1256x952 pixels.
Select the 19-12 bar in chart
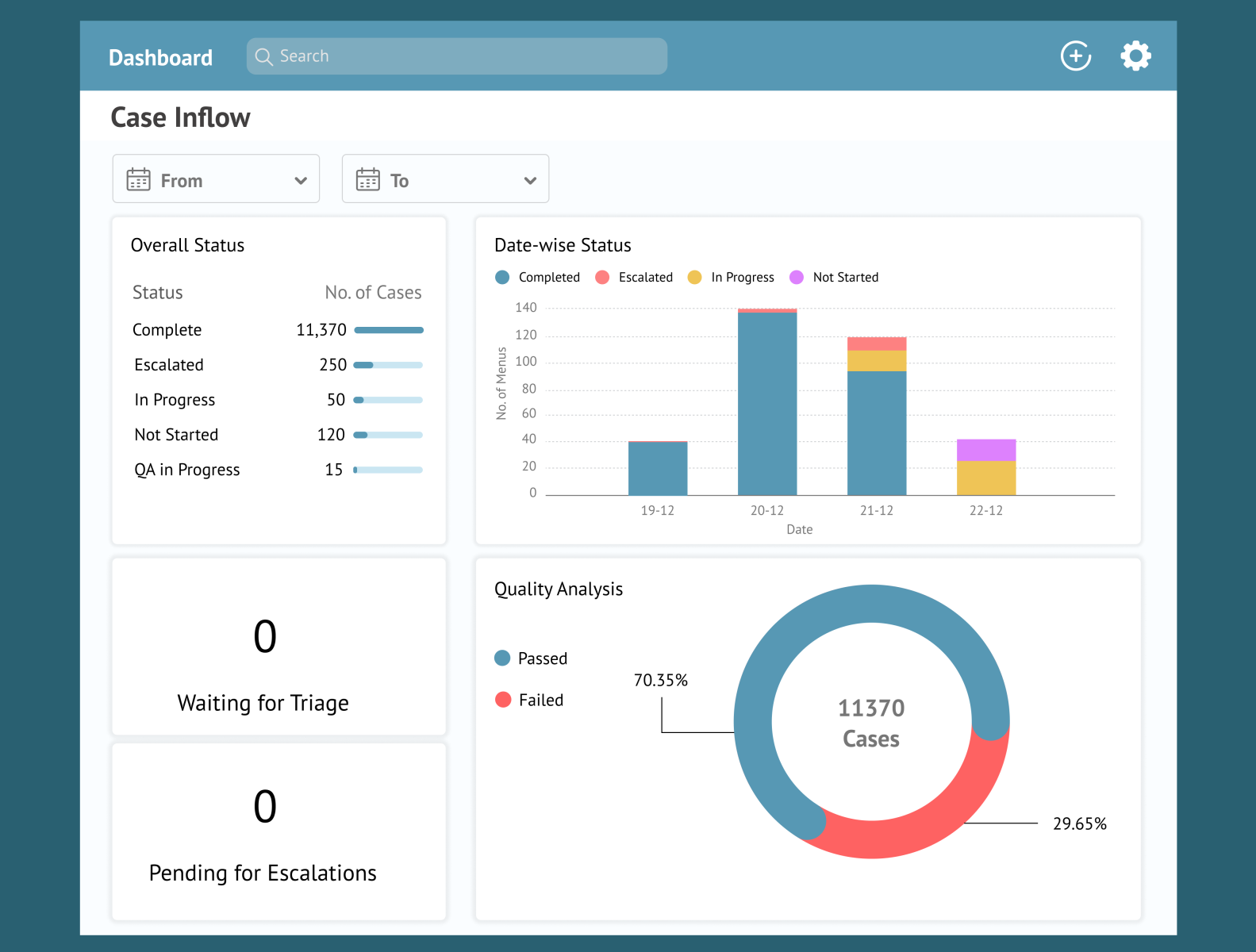pyautogui.click(x=658, y=468)
